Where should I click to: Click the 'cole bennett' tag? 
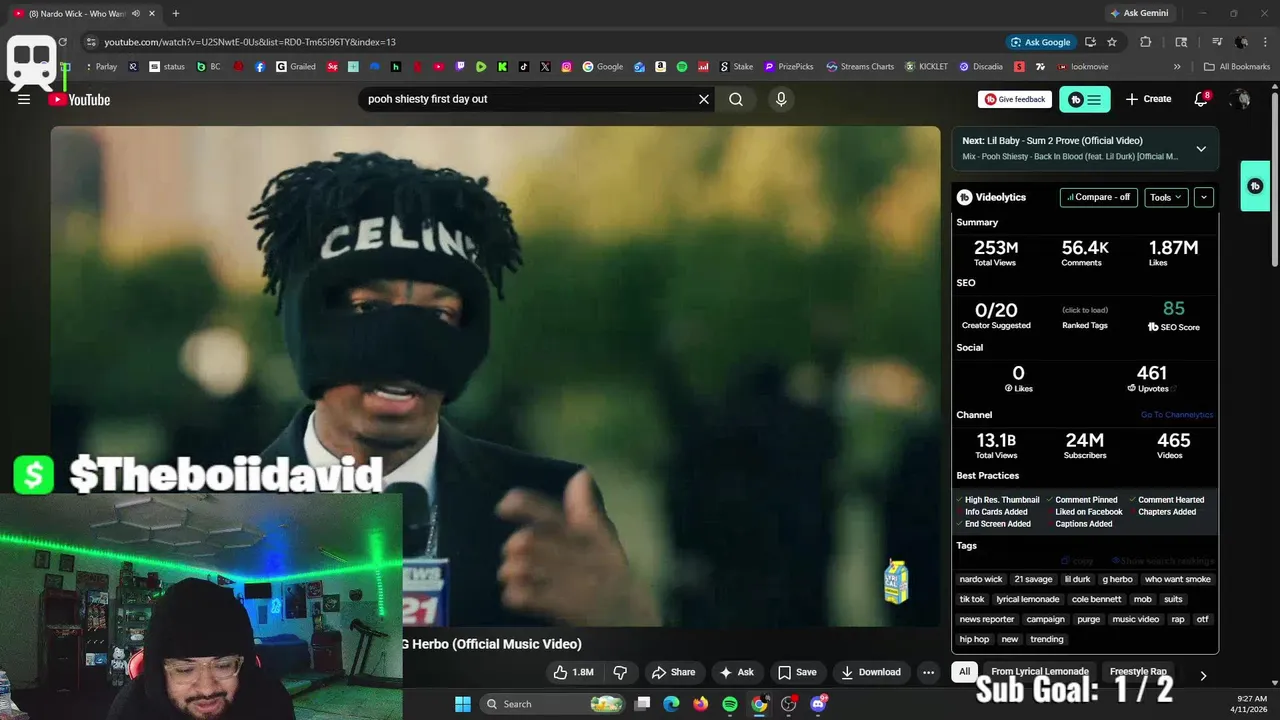point(1096,599)
